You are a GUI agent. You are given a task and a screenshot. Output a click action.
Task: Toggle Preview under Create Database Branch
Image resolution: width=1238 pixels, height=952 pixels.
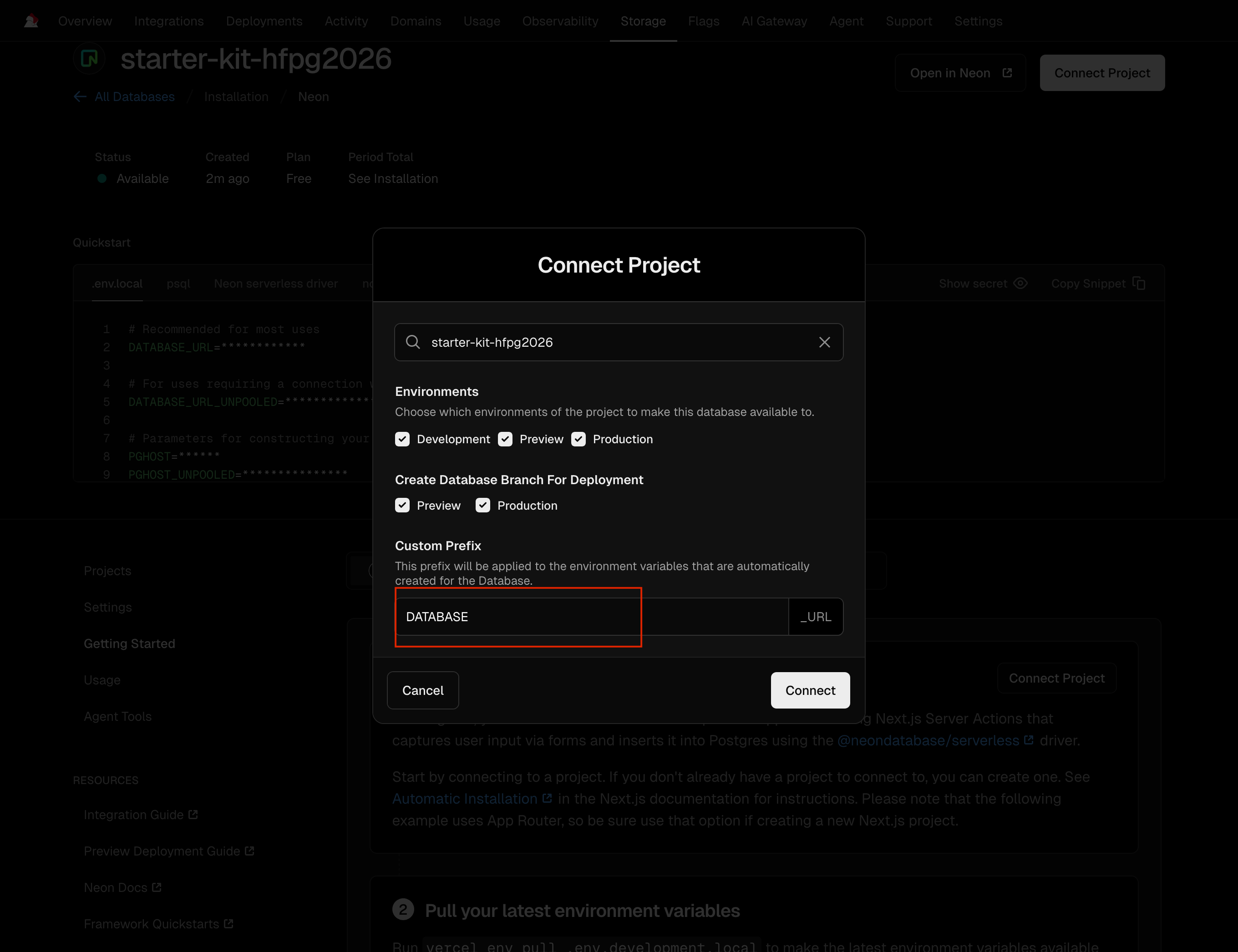pos(402,506)
